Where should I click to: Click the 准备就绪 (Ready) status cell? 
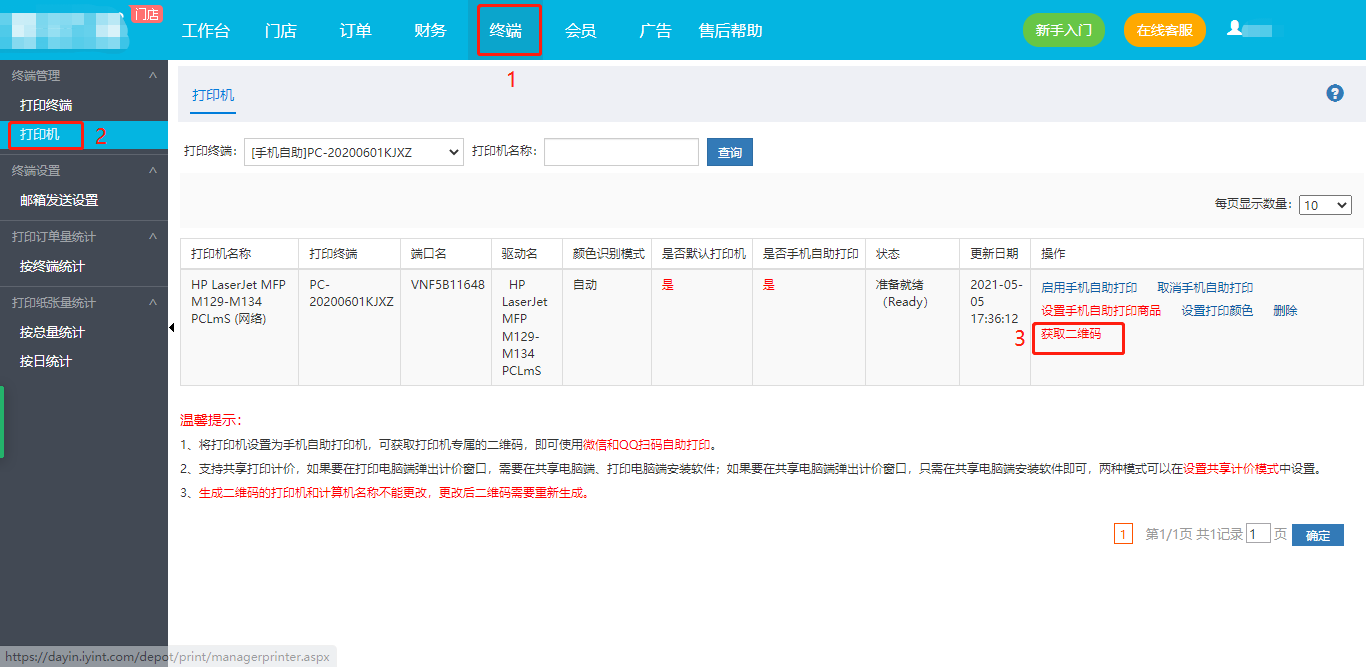[905, 293]
